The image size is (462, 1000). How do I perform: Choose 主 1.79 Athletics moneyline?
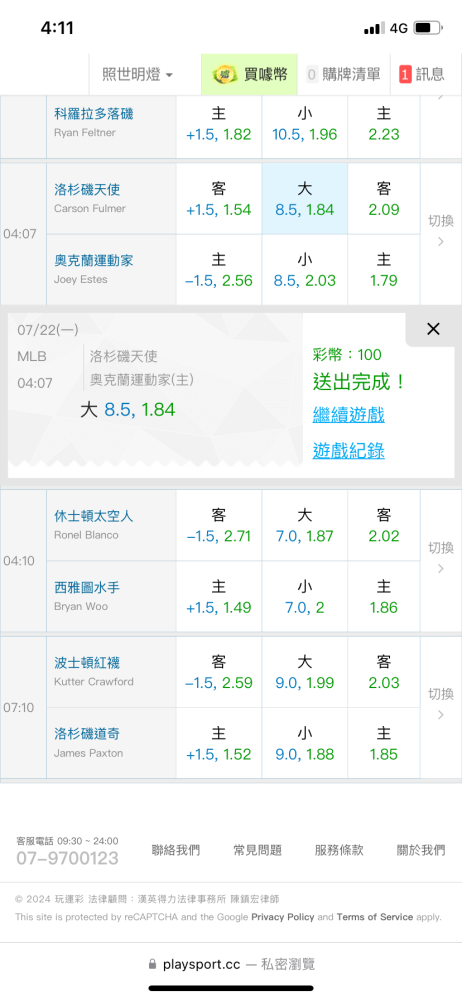click(384, 270)
